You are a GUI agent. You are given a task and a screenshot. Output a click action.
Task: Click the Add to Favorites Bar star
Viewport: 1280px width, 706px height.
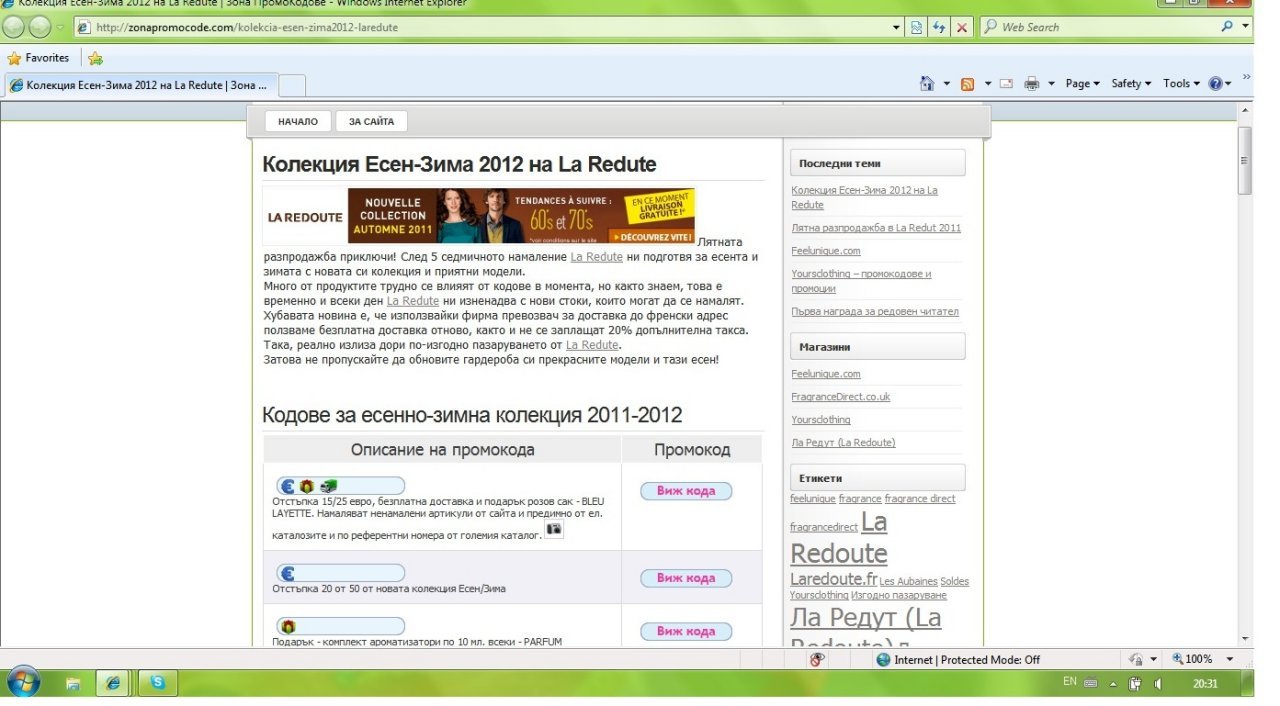click(x=95, y=58)
